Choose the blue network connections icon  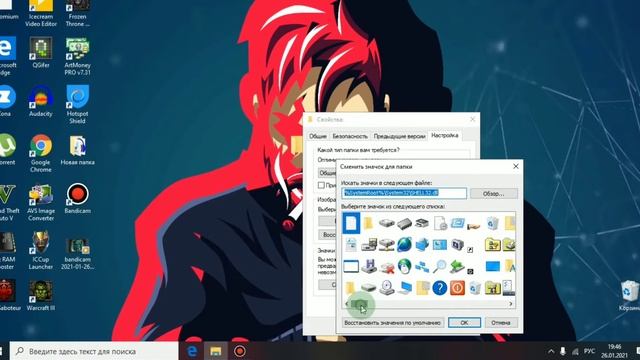click(x=422, y=267)
